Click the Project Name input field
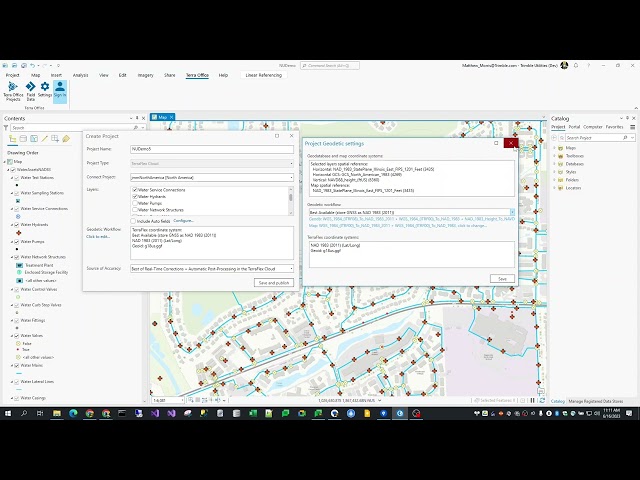Screen dimensions: 640x480 click(x=212, y=149)
